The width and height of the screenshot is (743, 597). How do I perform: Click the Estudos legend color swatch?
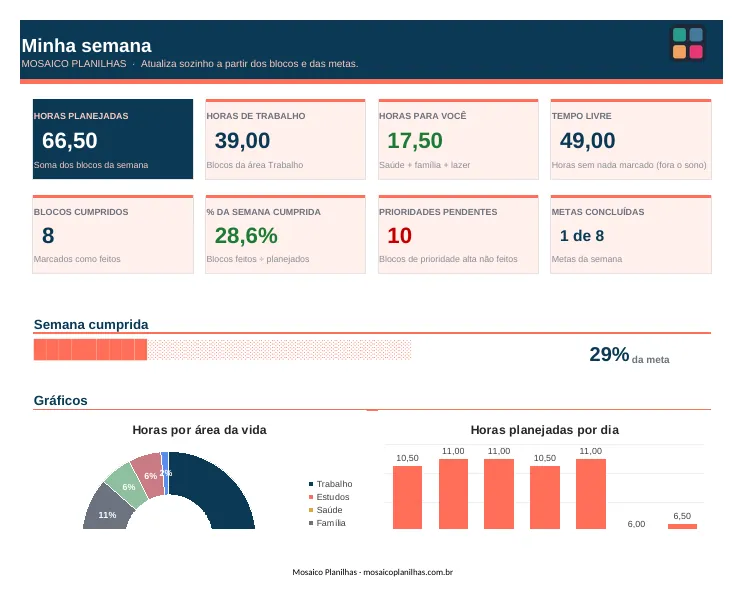[311, 497]
